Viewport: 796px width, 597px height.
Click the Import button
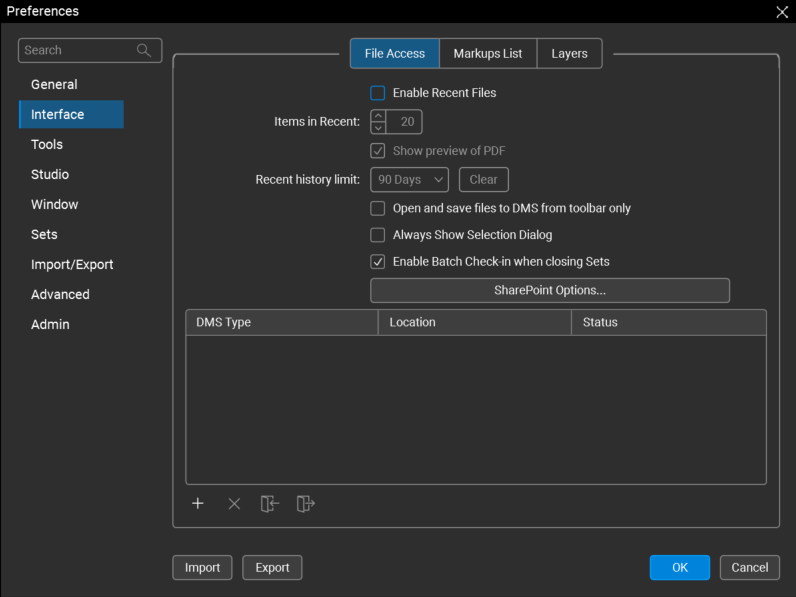tap(203, 568)
